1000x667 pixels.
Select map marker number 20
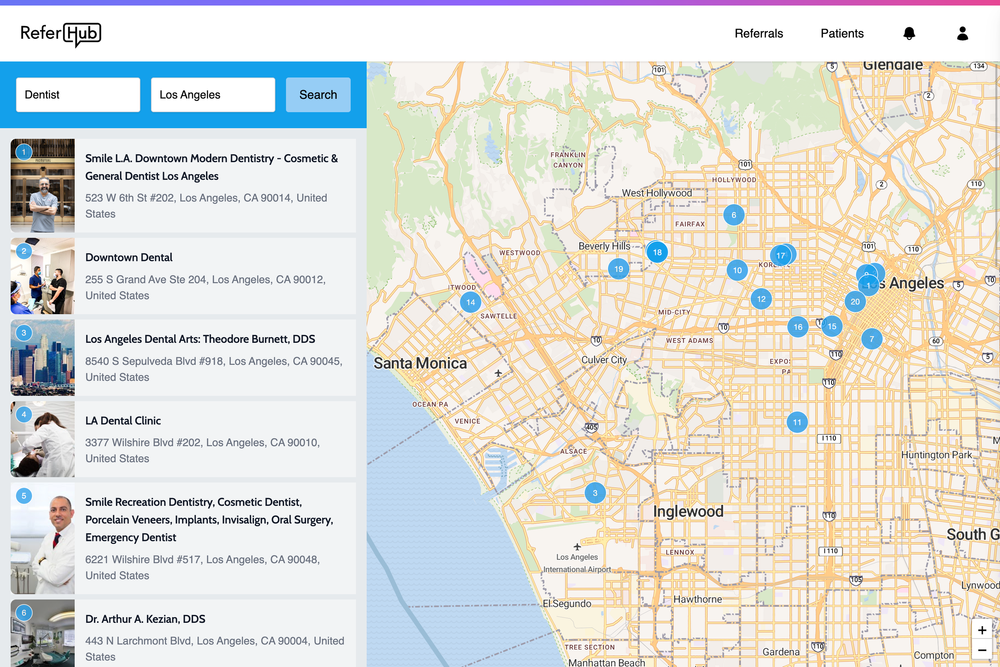(855, 302)
